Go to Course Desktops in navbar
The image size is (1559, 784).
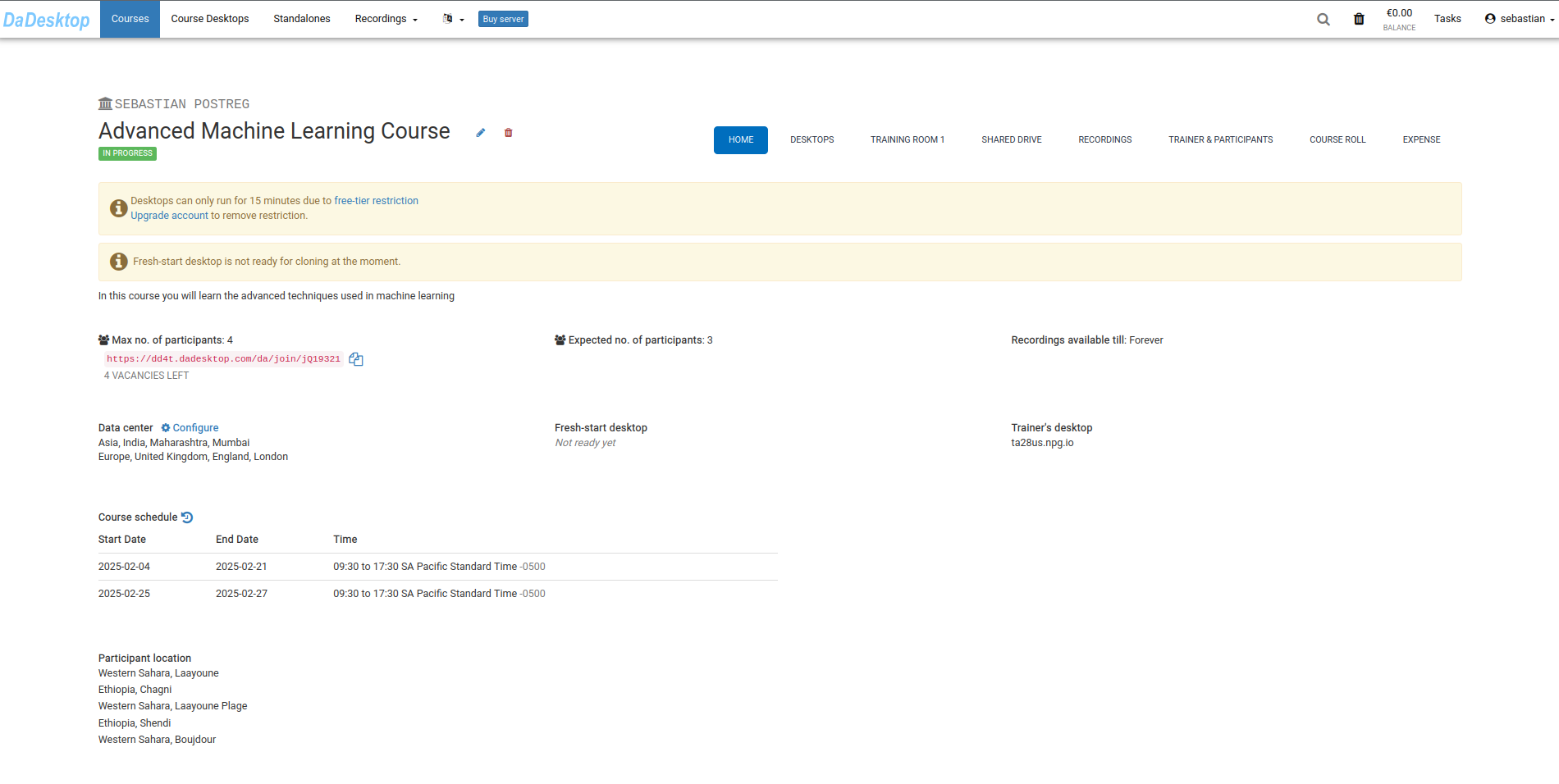tap(210, 19)
